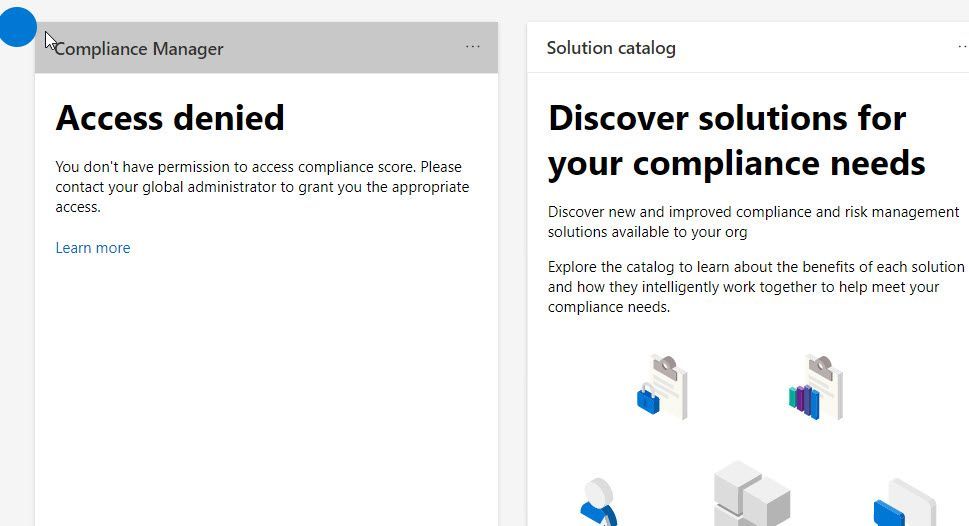Click the 'Explore the catalog' description text
969x526 pixels.
(755, 287)
